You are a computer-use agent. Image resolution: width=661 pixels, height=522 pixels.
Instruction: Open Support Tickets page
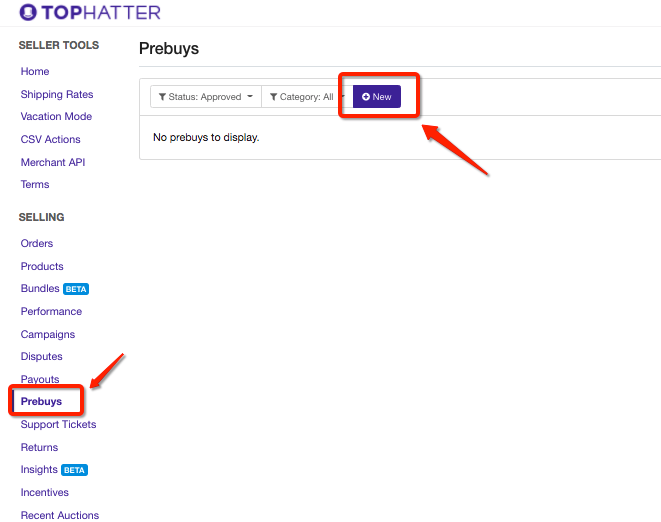point(58,424)
